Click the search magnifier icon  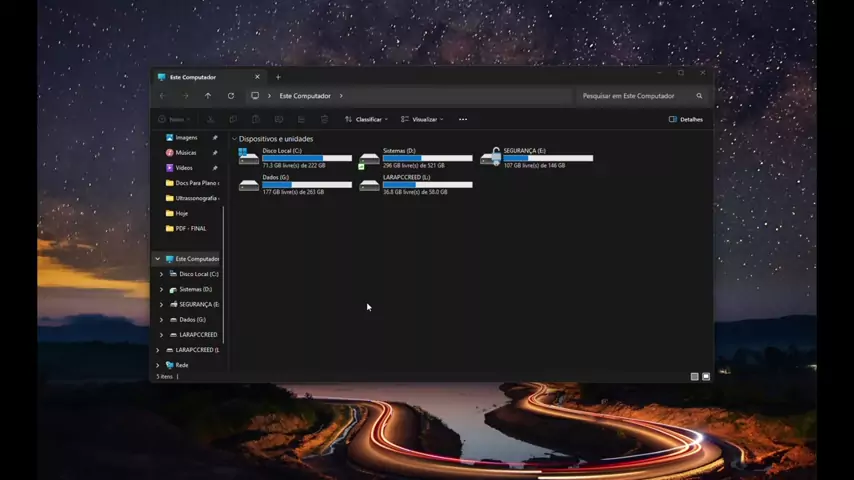click(699, 96)
